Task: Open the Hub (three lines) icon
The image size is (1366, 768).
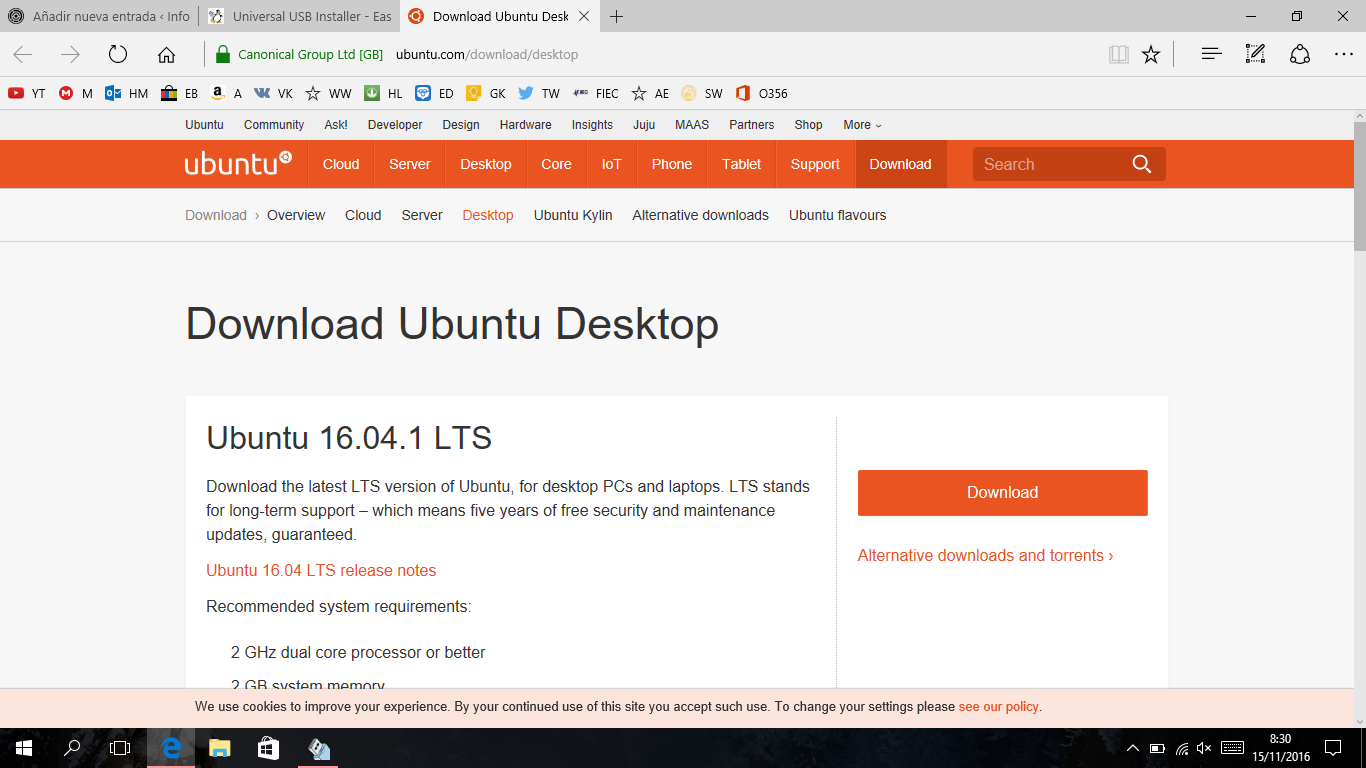Action: tap(1211, 55)
